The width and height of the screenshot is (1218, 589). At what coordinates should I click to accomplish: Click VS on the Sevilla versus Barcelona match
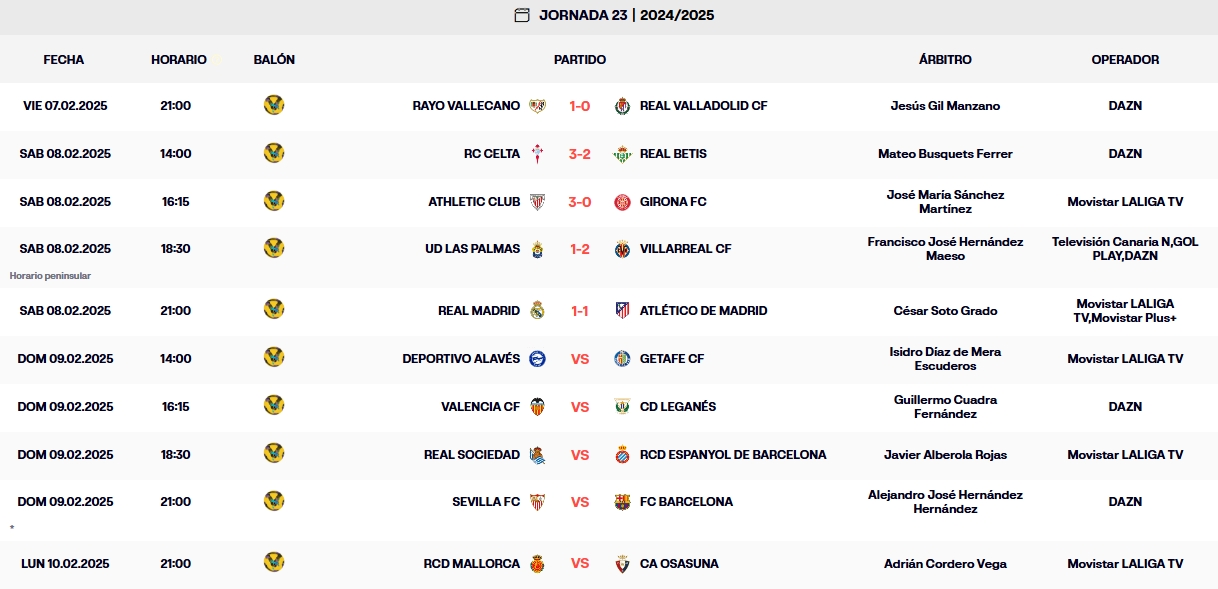(x=580, y=501)
